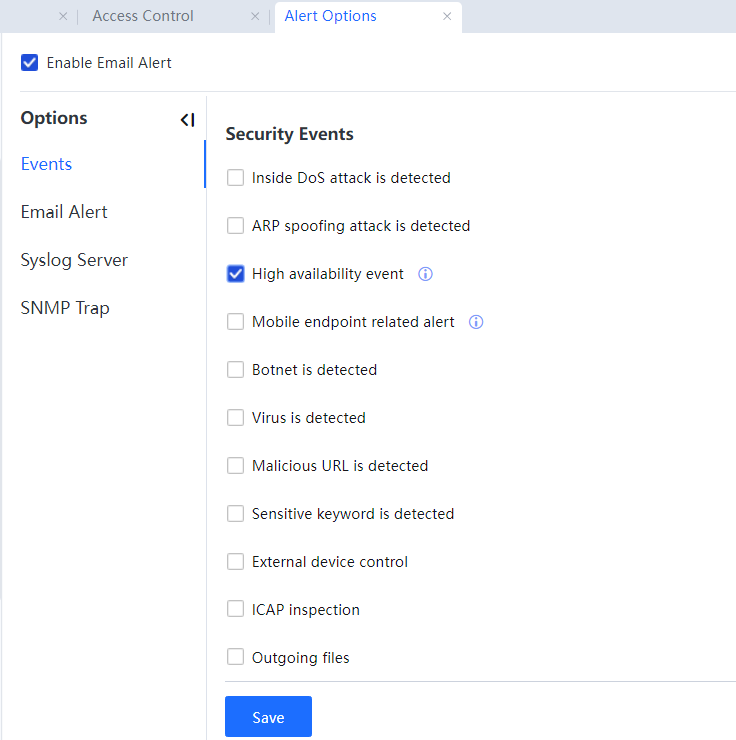Close the Alert Options tab
Viewport: 736px width, 740px height.
[x=447, y=16]
